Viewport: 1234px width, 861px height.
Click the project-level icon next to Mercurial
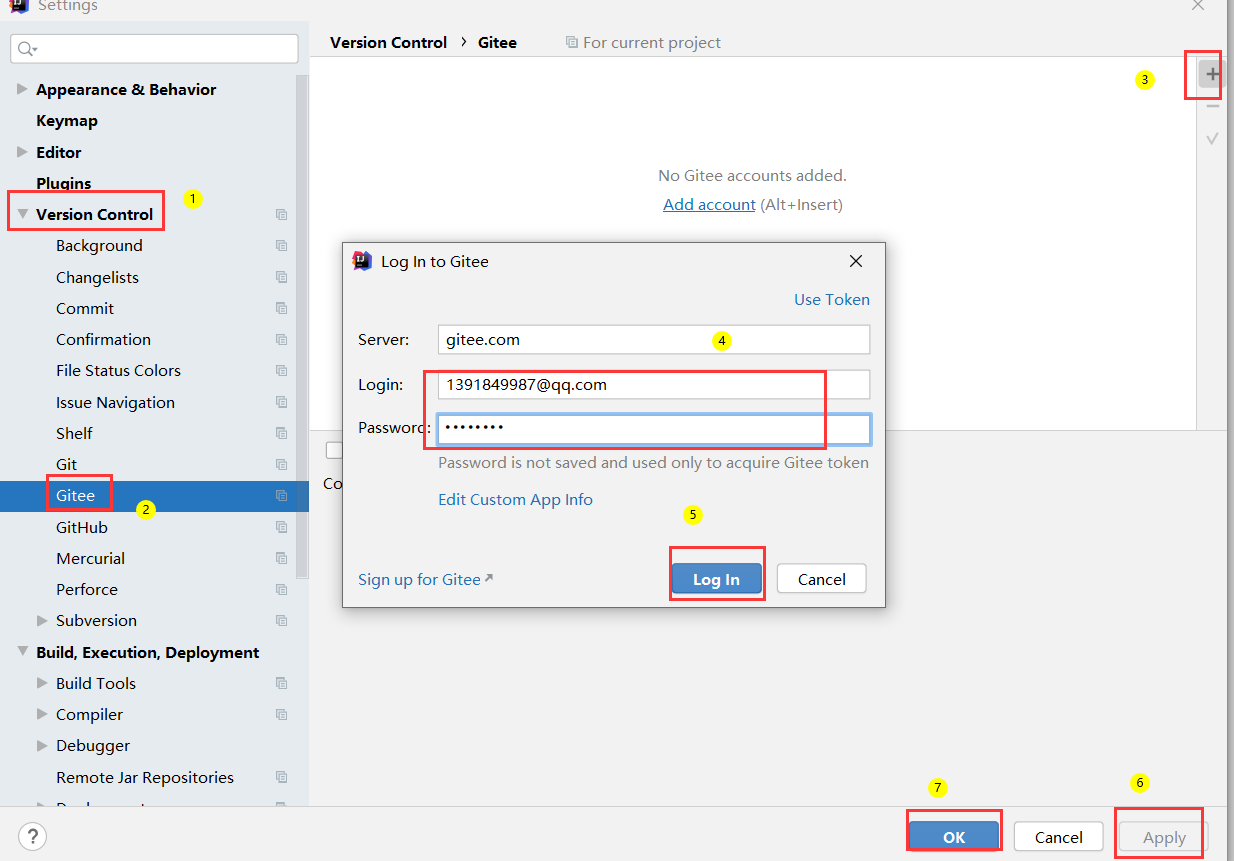coord(281,558)
